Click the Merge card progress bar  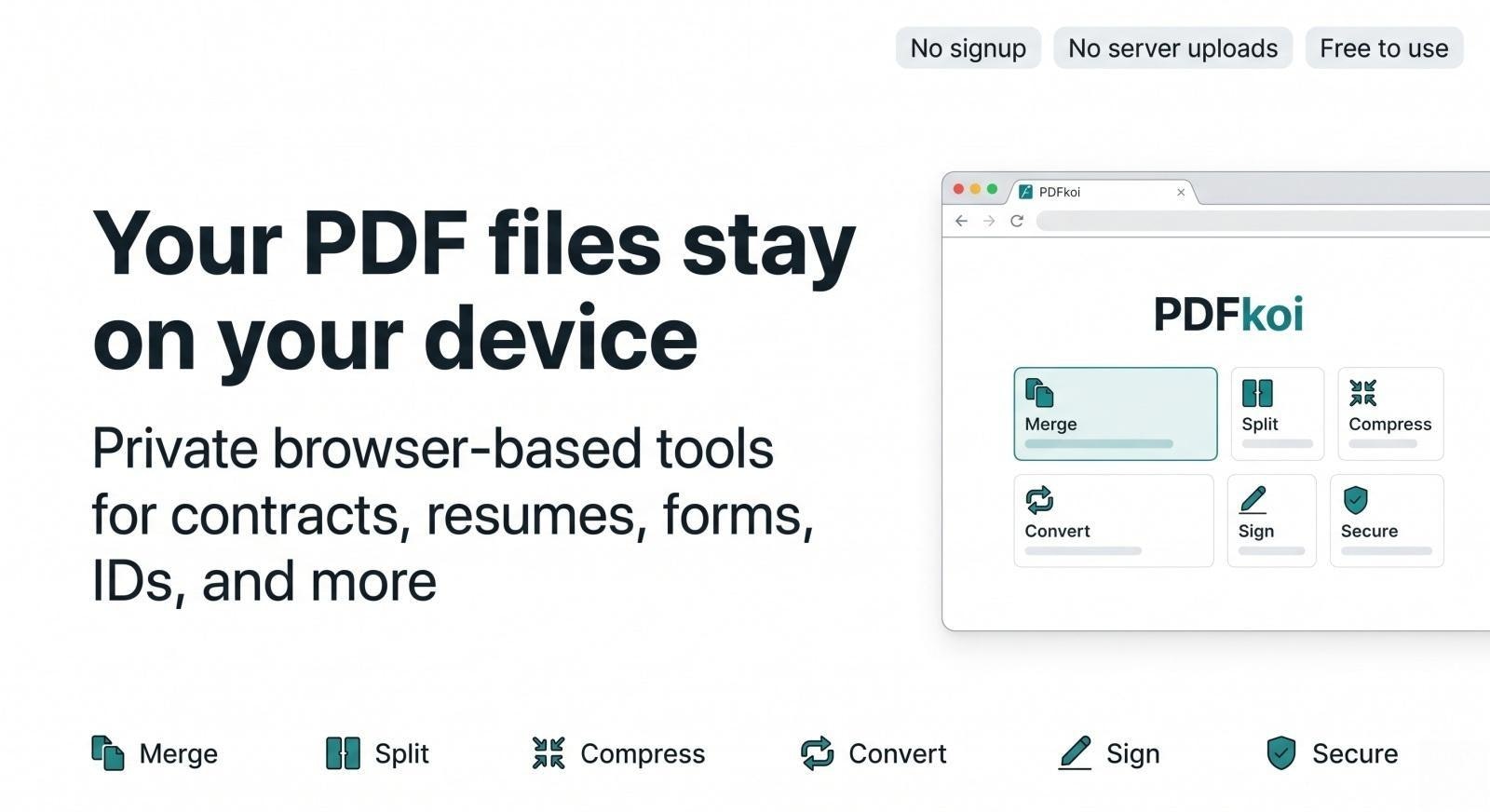pyautogui.click(x=1099, y=444)
